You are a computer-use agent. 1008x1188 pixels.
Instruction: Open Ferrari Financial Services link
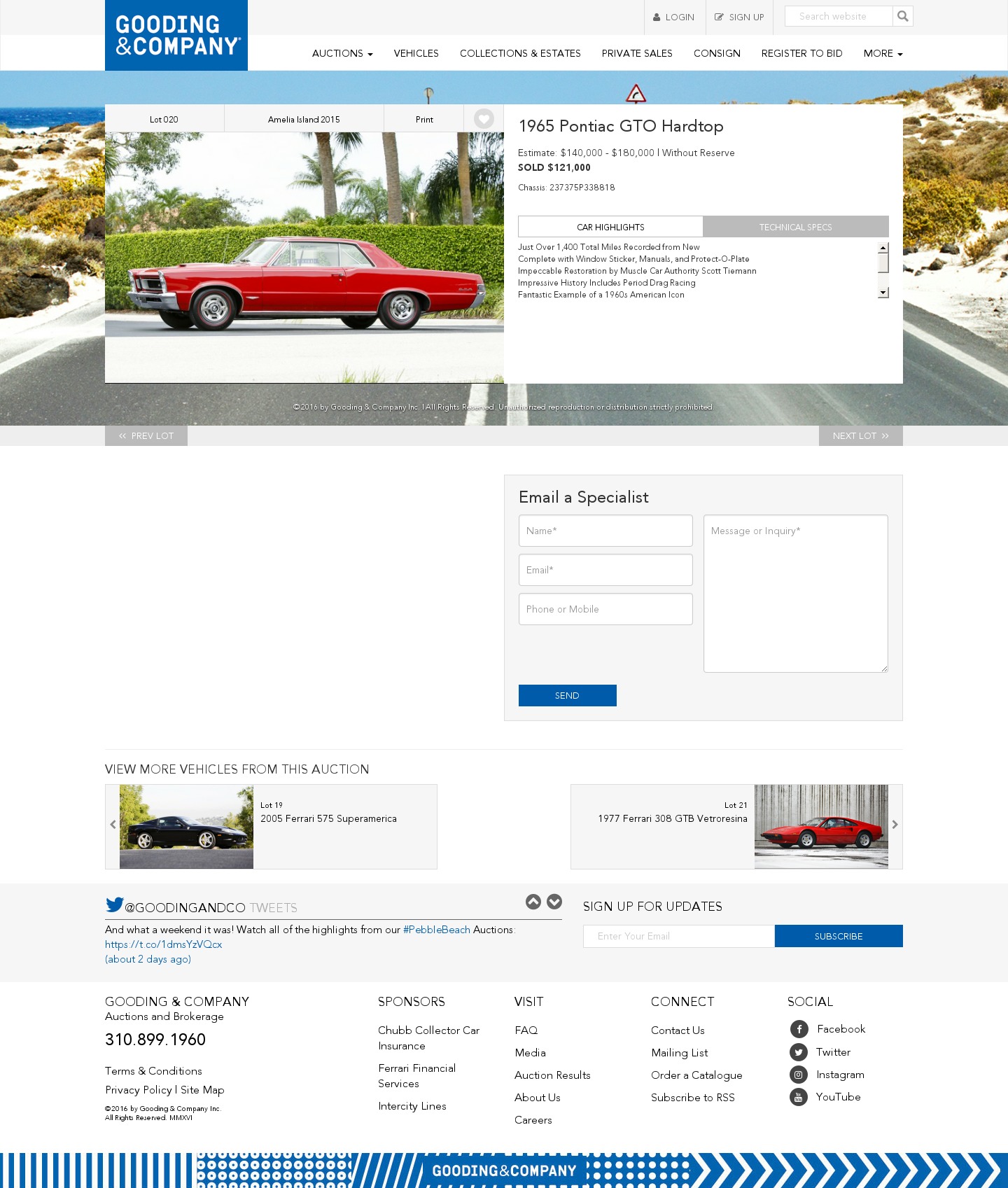[x=417, y=1076]
